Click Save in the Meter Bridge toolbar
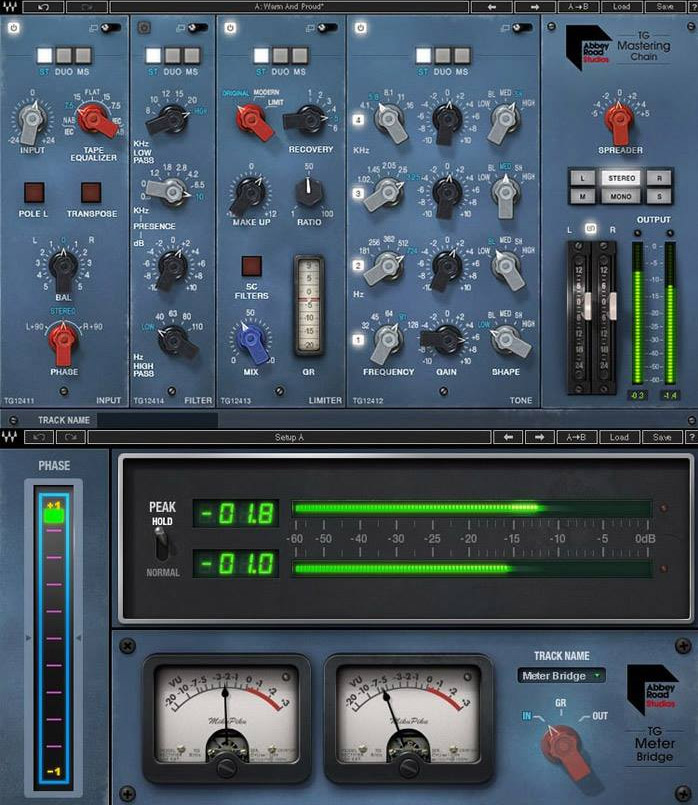Screen dimensions: 698x805 [662, 437]
